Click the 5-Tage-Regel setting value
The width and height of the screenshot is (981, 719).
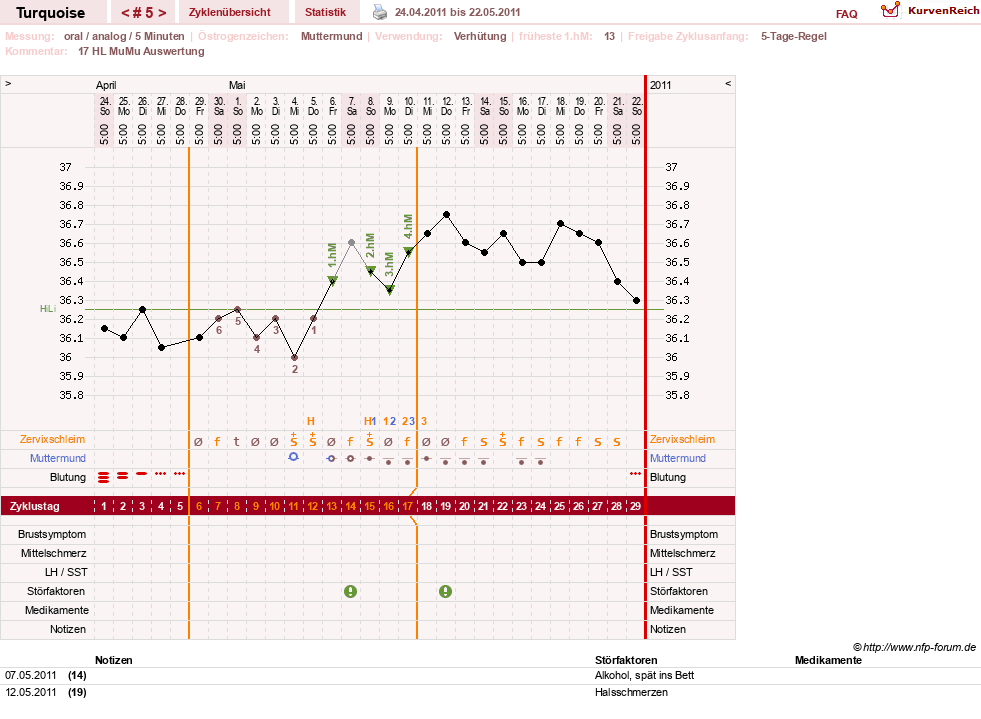point(793,36)
